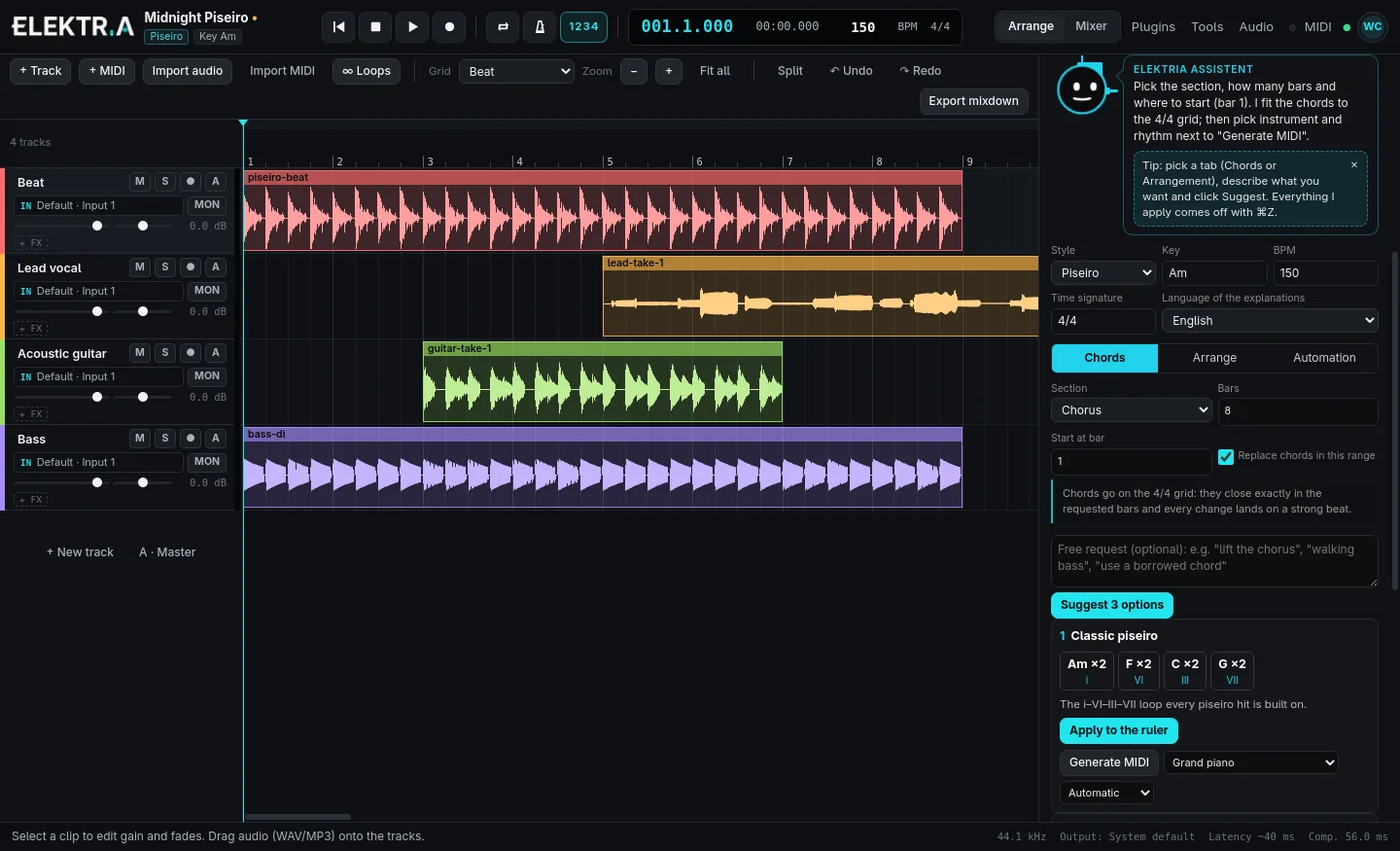Click the Elektria assistant robot avatar
Viewport: 1400px width, 851px height.
click(1081, 89)
